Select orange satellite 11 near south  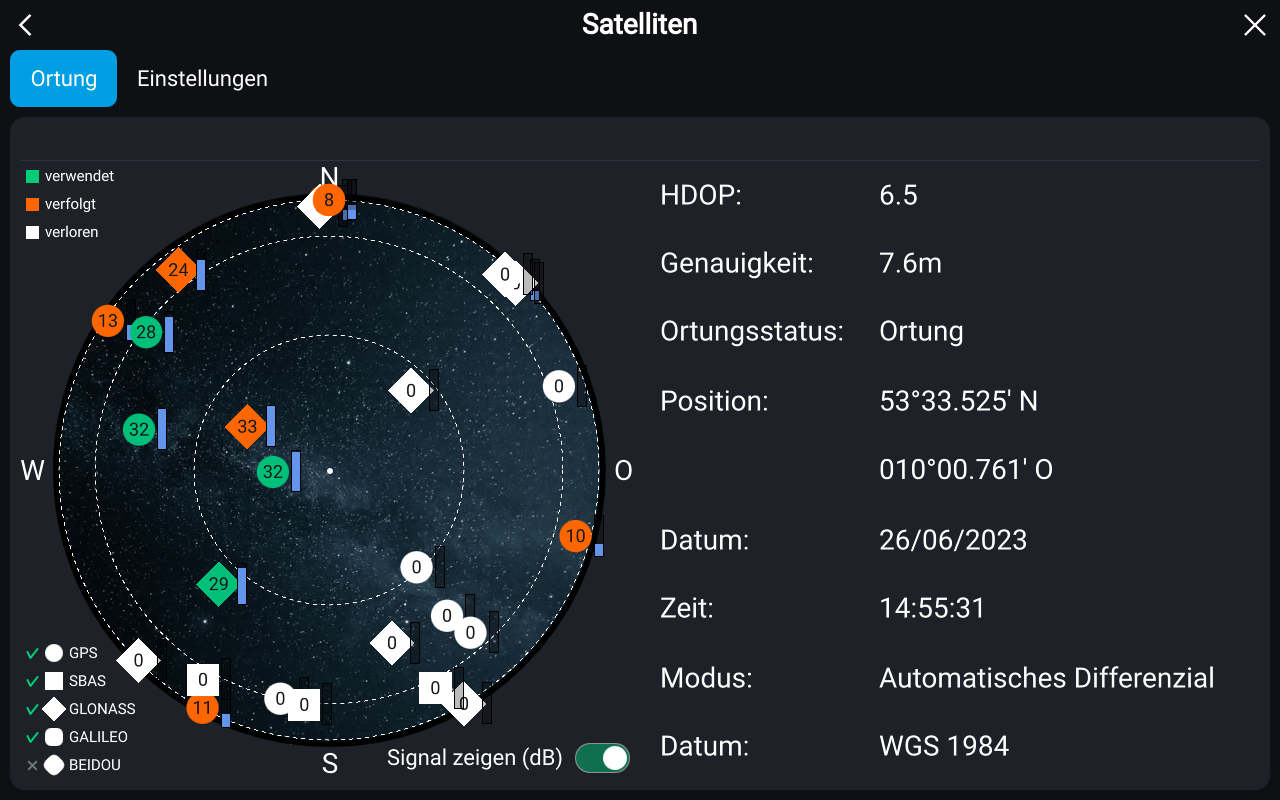(202, 709)
